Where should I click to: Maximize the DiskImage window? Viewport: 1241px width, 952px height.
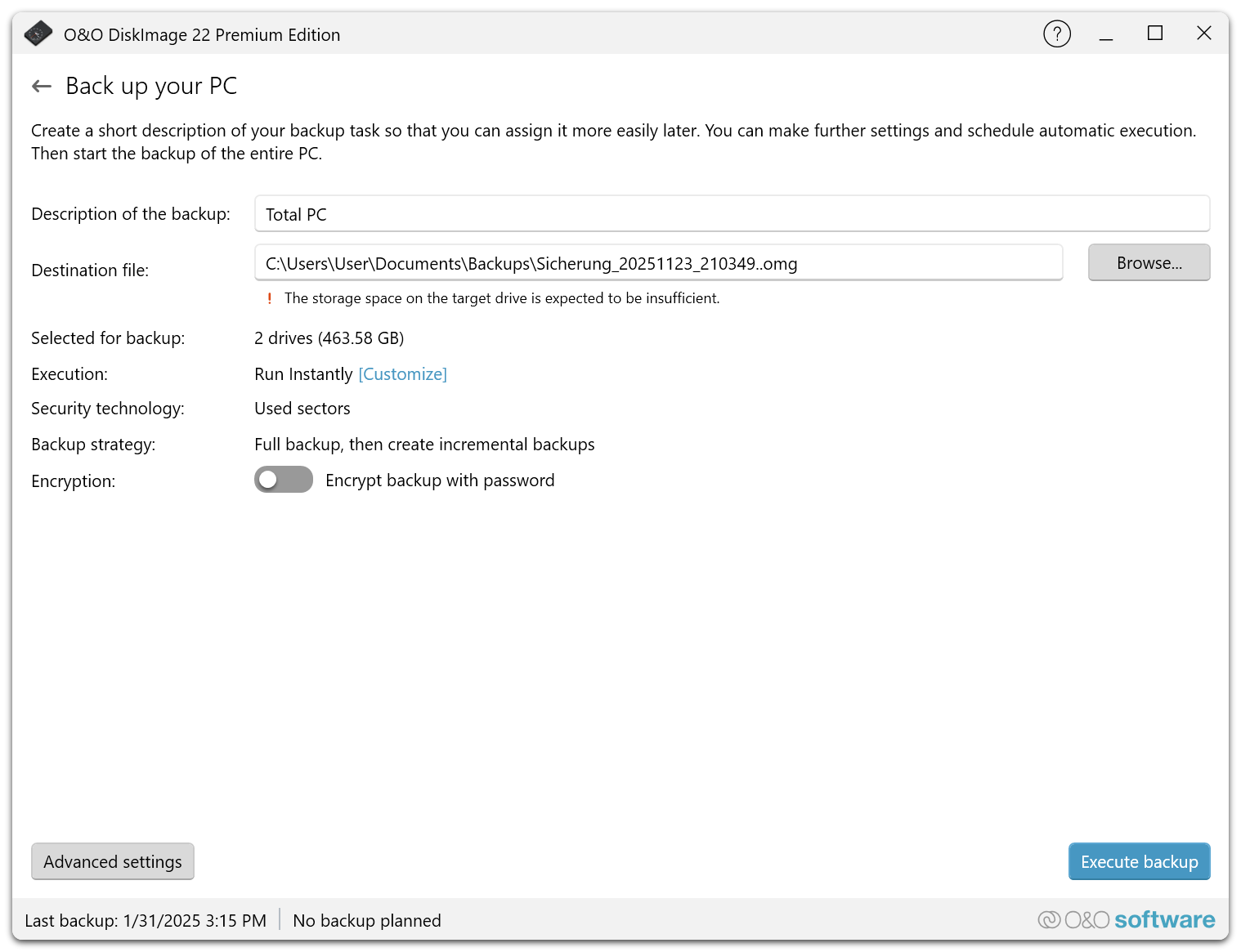(1154, 34)
